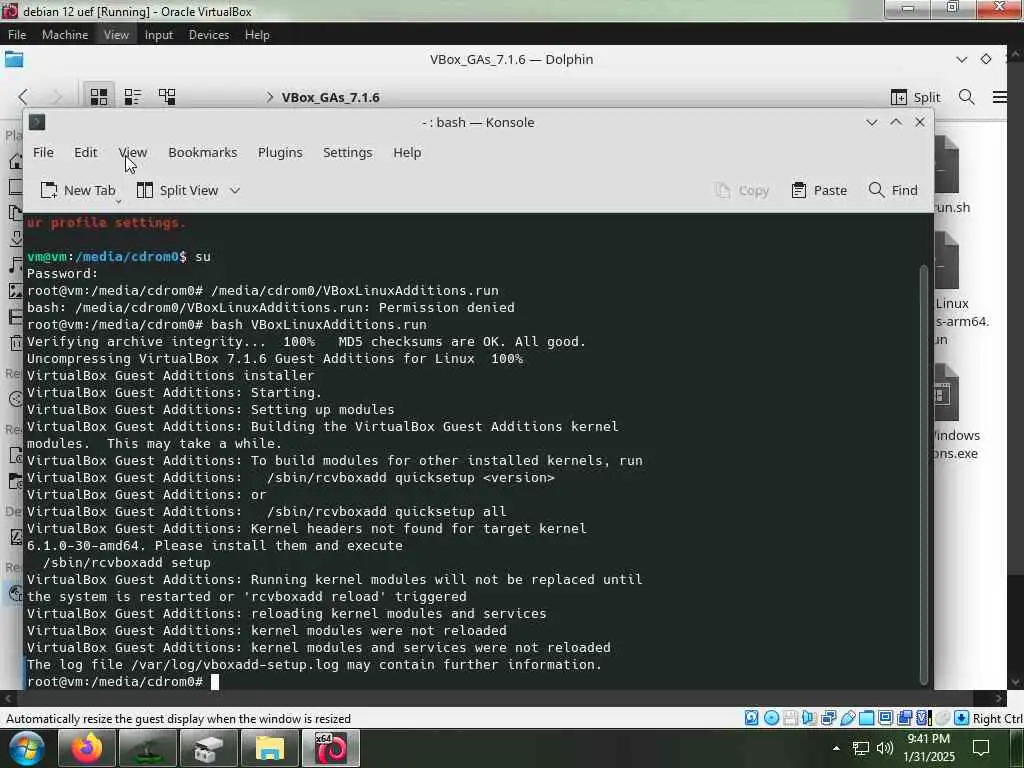Image resolution: width=1024 pixels, height=768 pixels.
Task: Click recording status icon
Action: [904, 718]
